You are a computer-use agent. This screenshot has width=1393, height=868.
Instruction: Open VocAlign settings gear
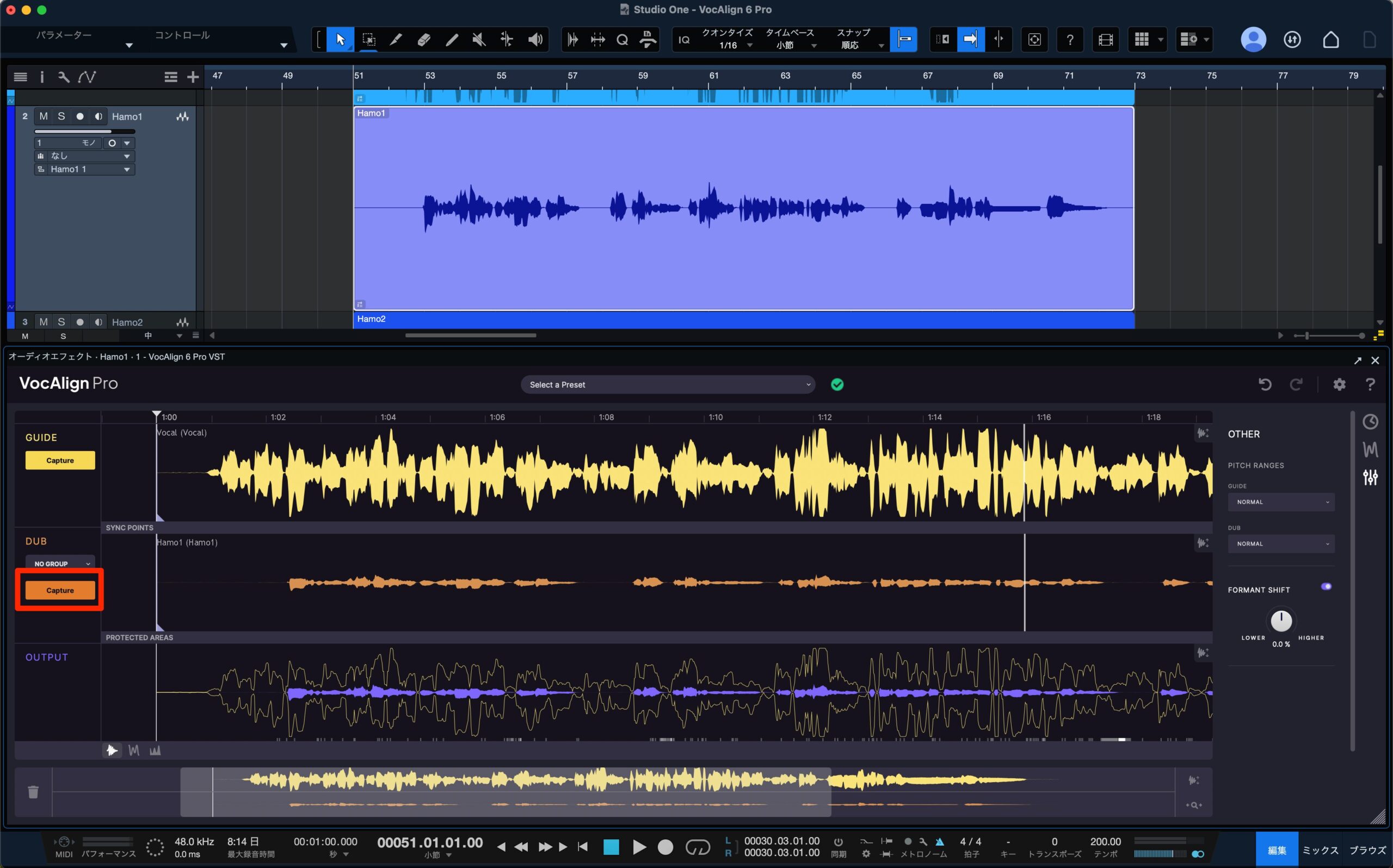[x=1339, y=384]
